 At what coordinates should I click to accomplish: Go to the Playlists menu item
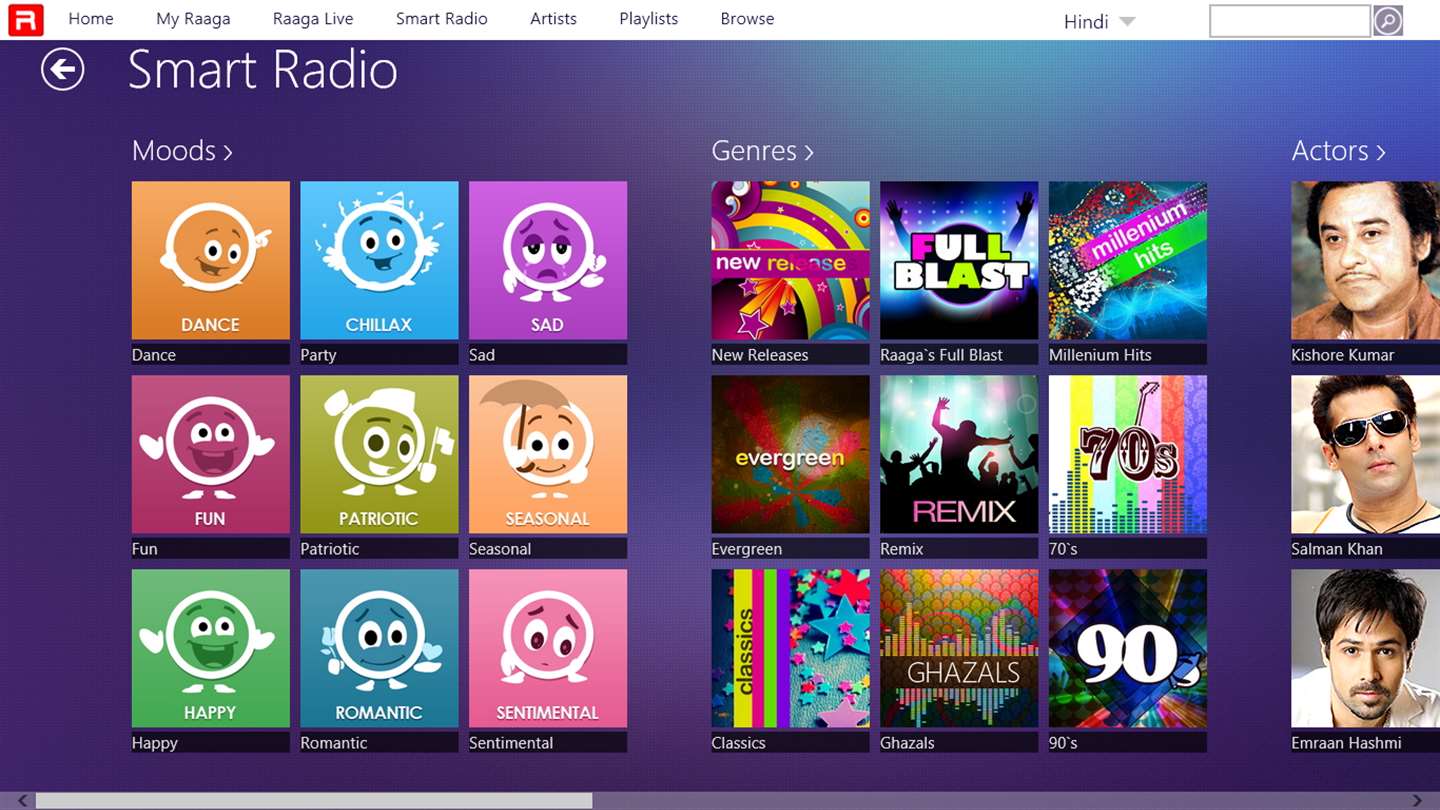point(648,19)
